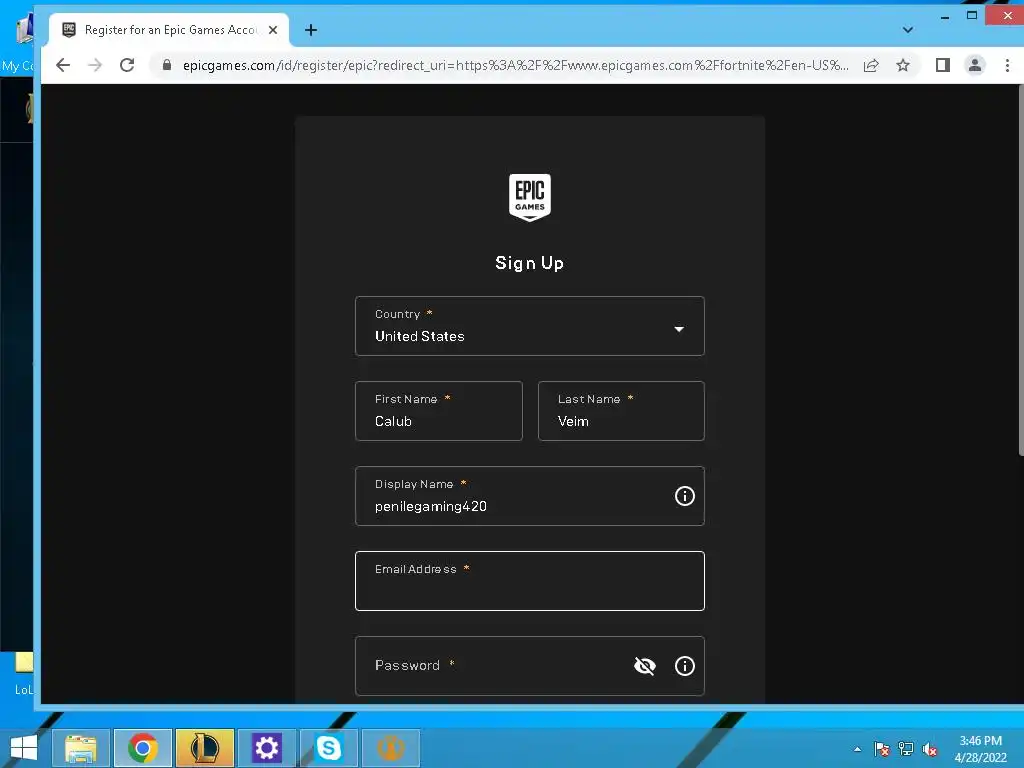Open the Chrome side panel

(x=942, y=65)
